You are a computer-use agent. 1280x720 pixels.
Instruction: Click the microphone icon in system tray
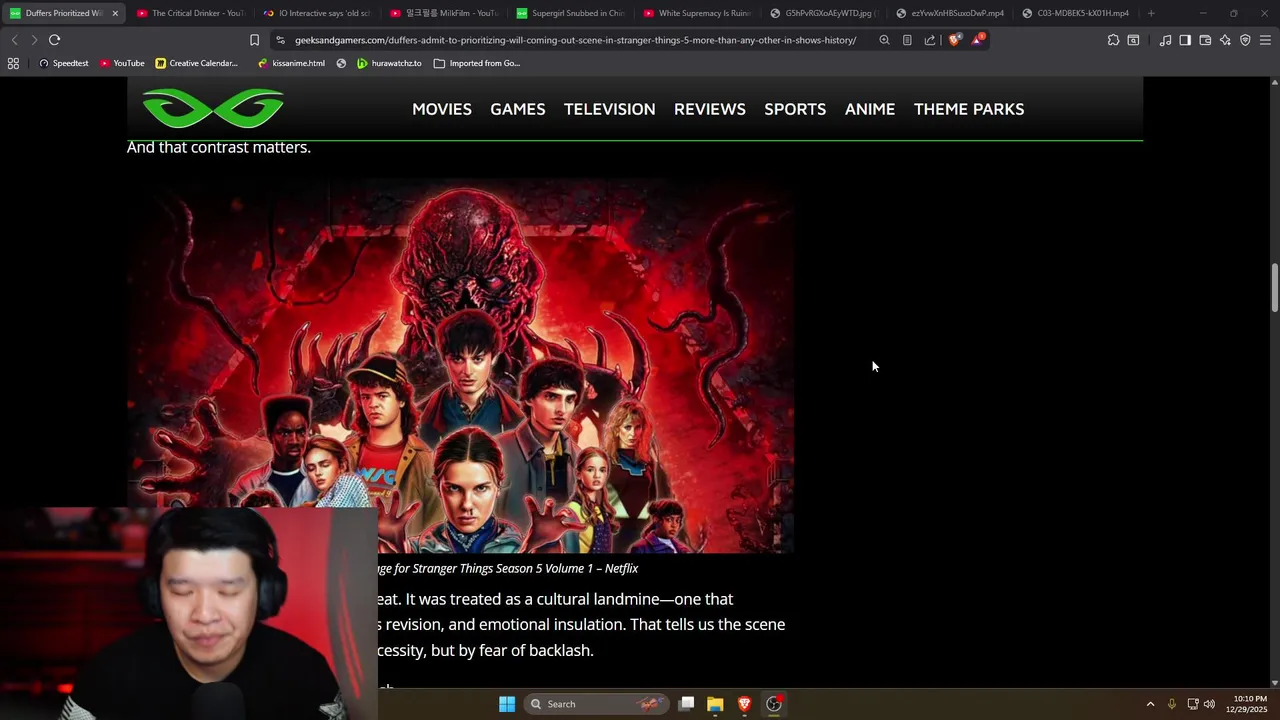(x=1172, y=704)
